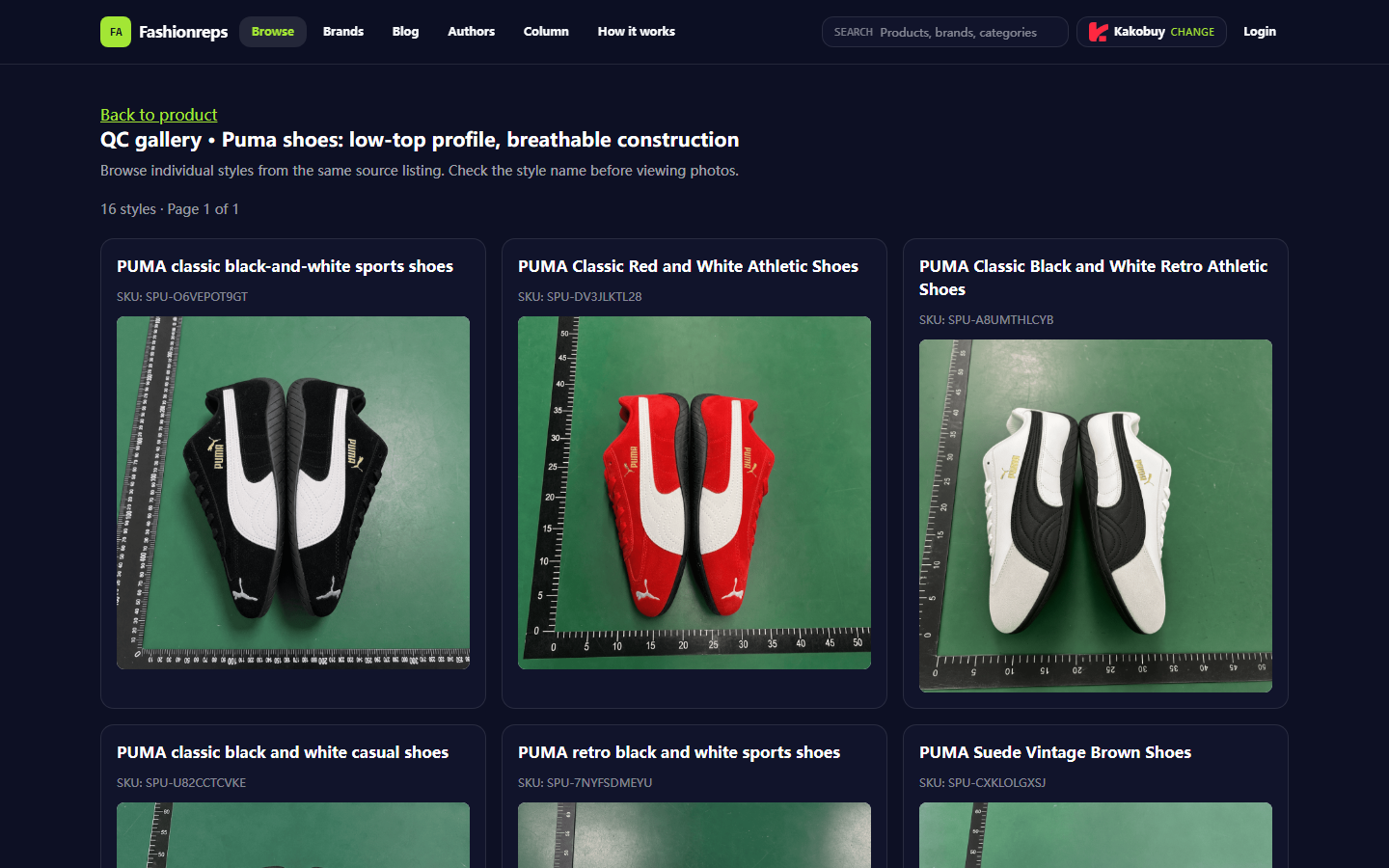The height and width of the screenshot is (868, 1389).
Task: Click SKU text SPU-U82CCTCVKE
Action: 181,783
